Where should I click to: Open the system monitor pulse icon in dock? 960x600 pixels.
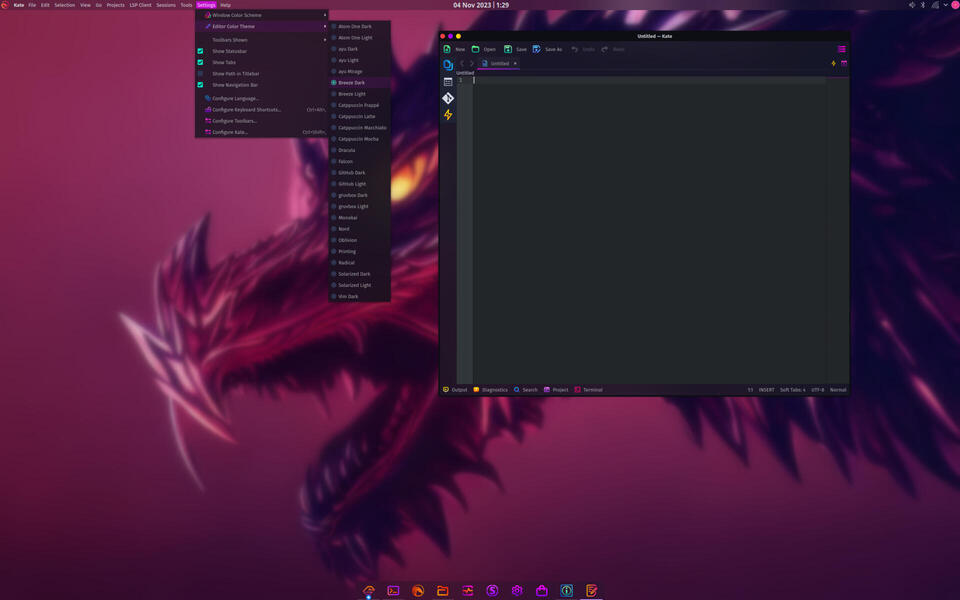468,591
